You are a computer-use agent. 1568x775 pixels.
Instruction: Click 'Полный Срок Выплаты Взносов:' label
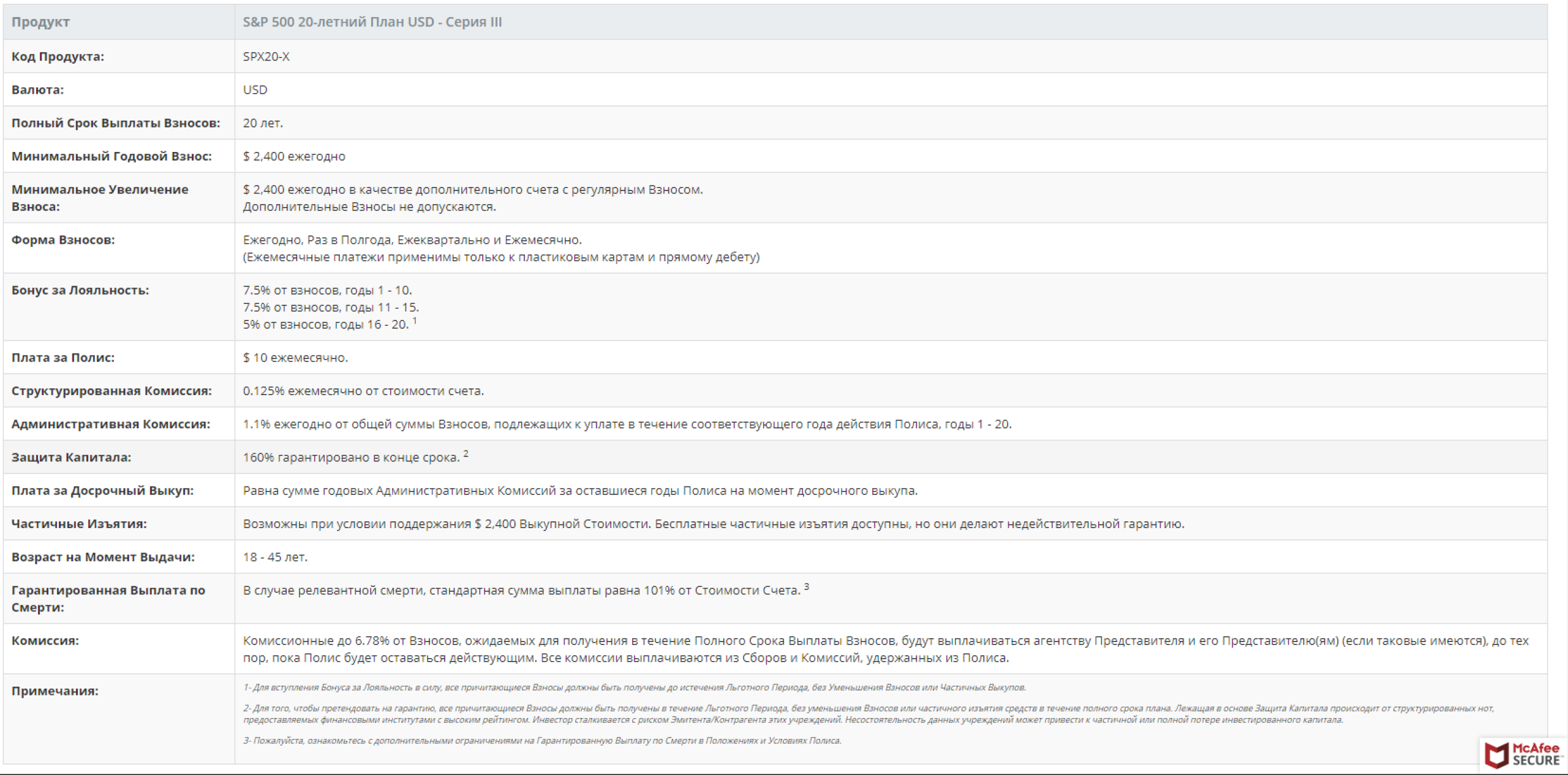116,123
